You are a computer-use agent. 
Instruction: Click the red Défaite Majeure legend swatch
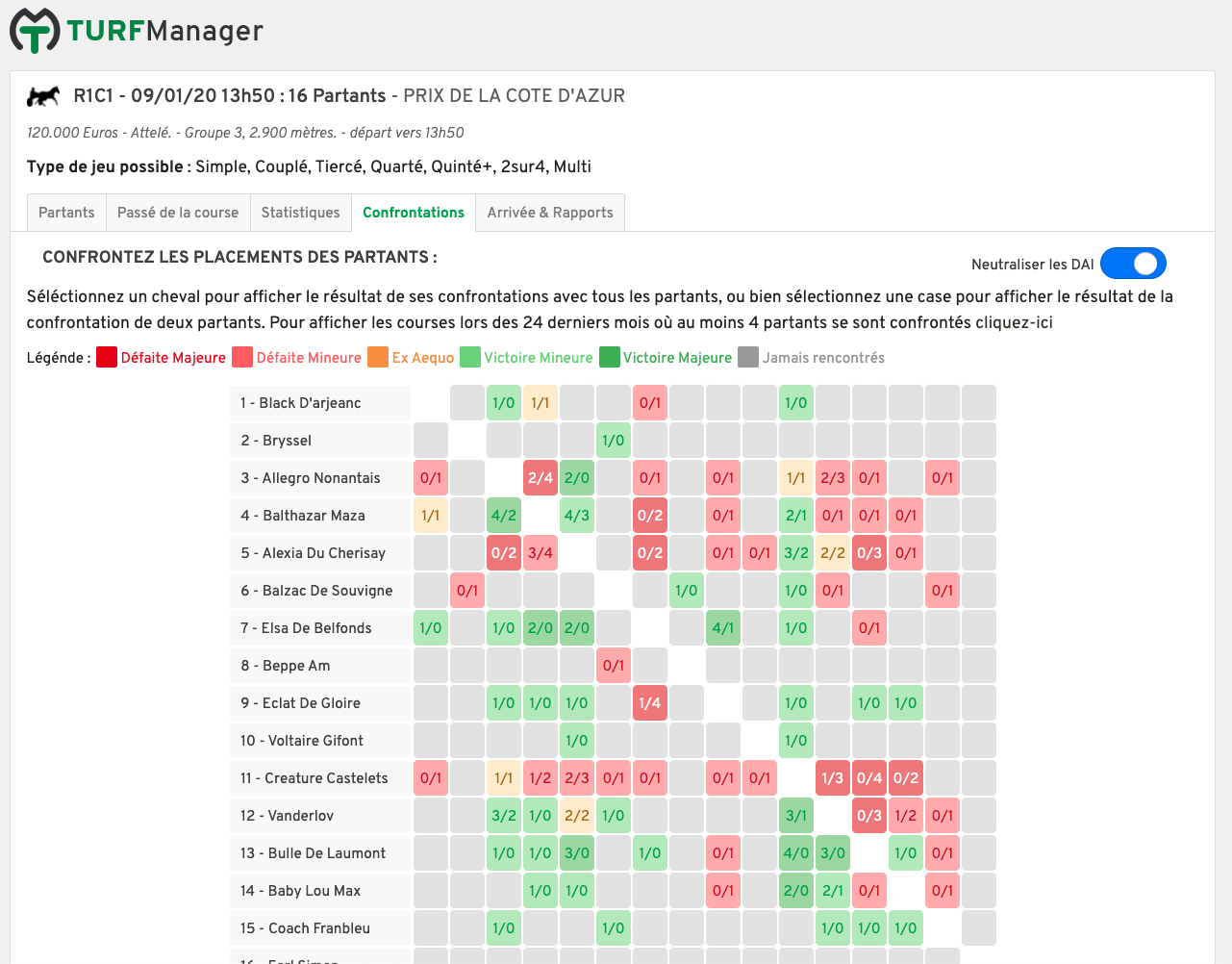point(107,357)
